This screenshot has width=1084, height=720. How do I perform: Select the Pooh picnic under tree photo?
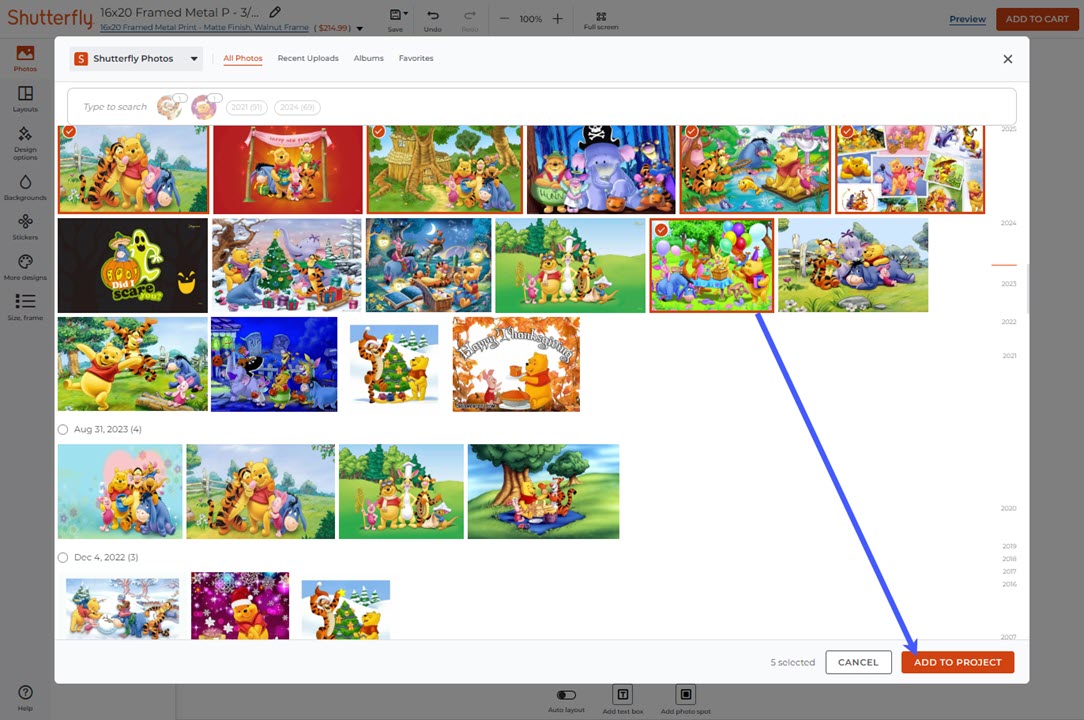[543, 492]
